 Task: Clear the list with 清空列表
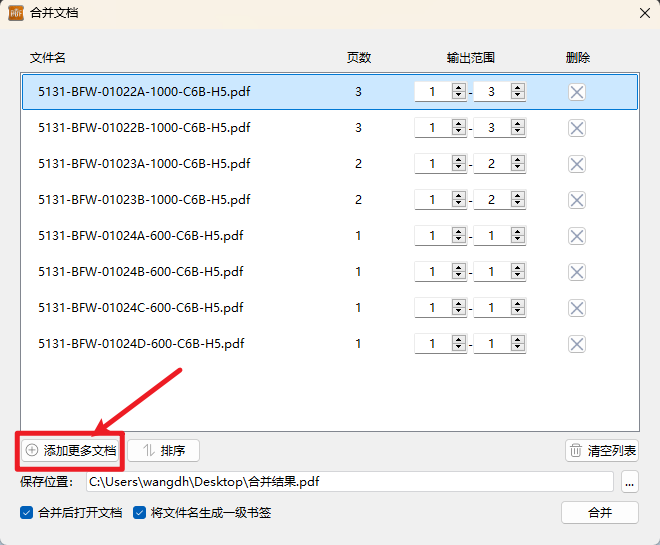coord(602,451)
